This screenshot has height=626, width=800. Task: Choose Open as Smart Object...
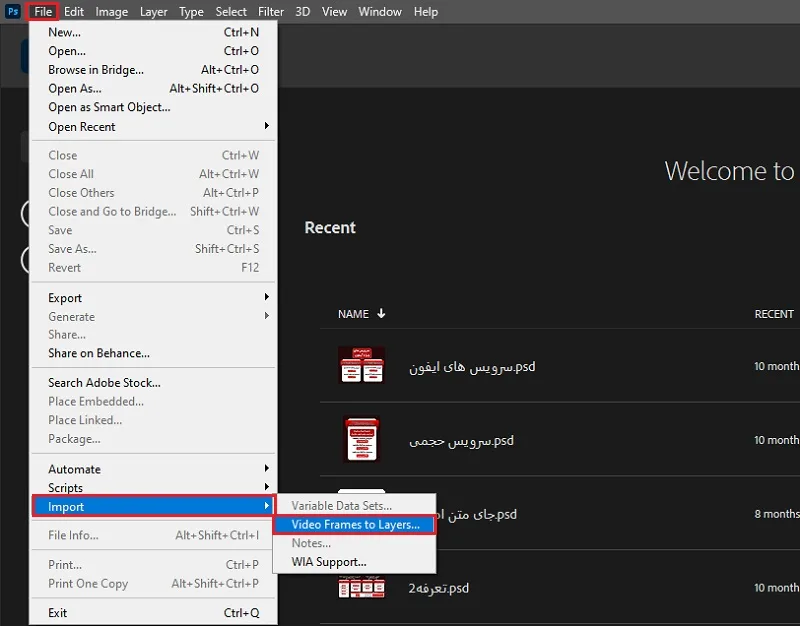point(154,107)
